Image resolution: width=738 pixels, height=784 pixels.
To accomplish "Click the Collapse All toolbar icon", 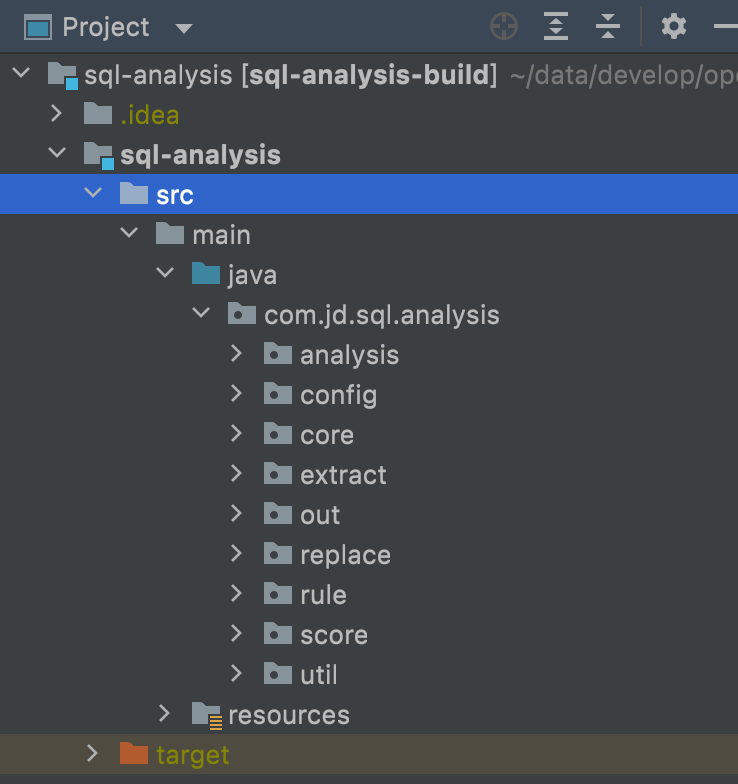I will (x=608, y=27).
